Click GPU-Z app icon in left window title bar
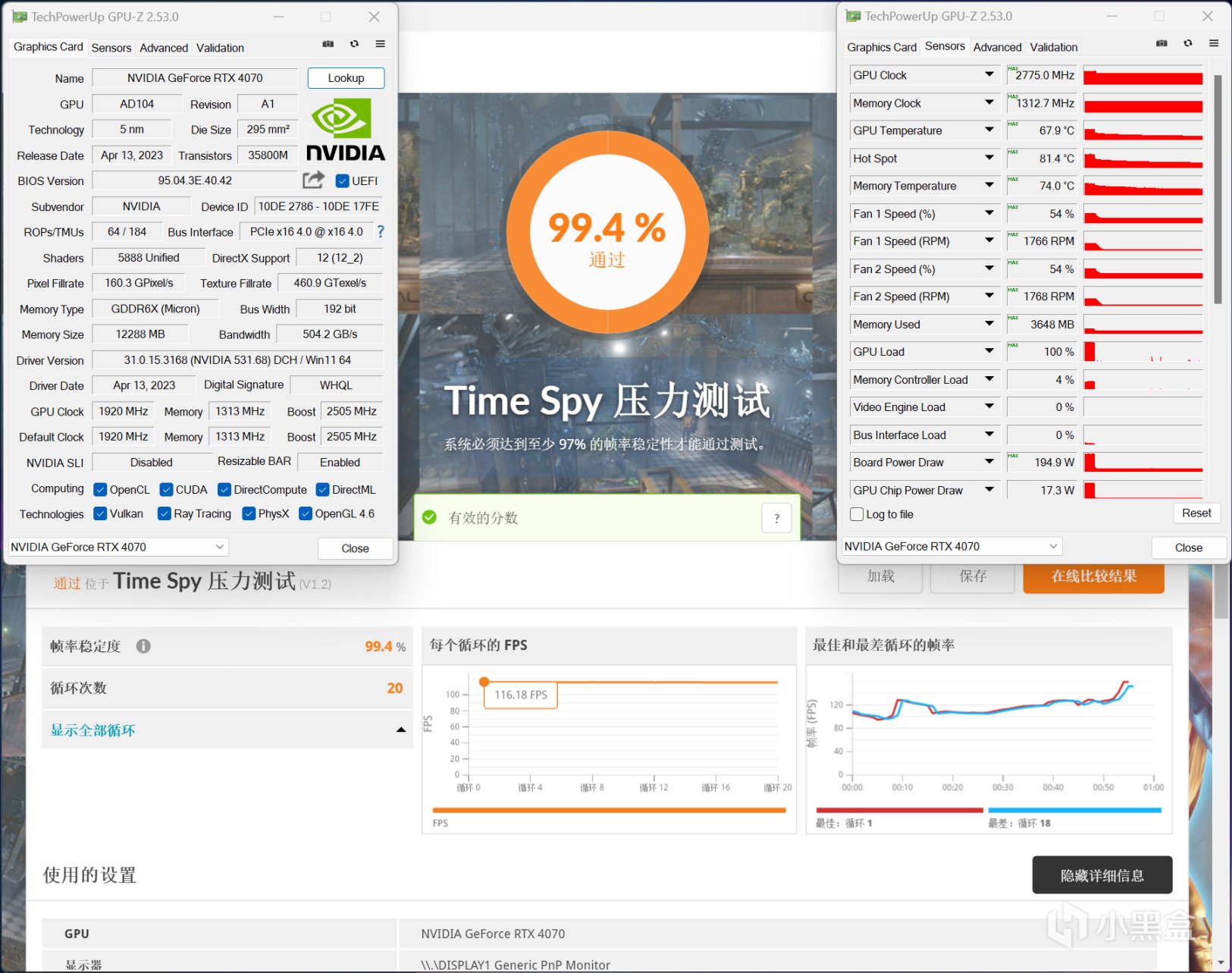1232x973 pixels. [19, 17]
